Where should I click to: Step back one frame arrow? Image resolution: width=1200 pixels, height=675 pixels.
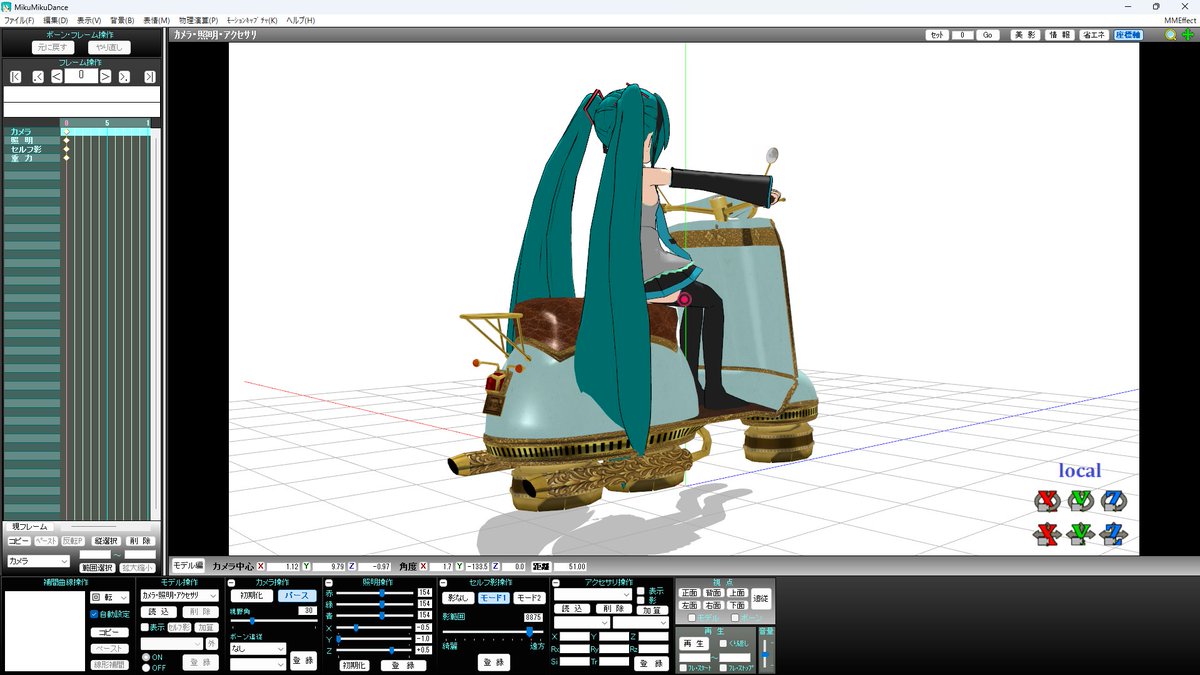coord(57,76)
